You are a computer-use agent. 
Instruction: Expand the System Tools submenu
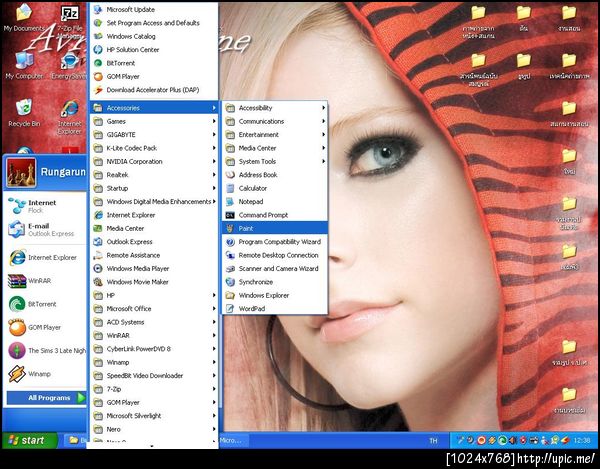coord(275,161)
